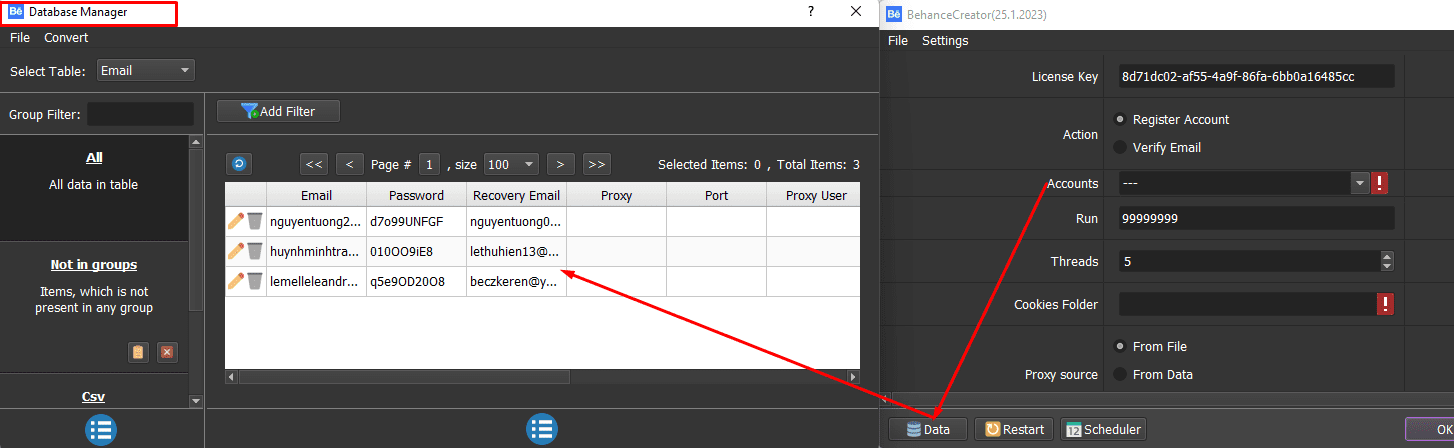This screenshot has width=1454, height=448.
Task: Edit the lemelleleandr row with pencil icon
Action: (x=236, y=281)
